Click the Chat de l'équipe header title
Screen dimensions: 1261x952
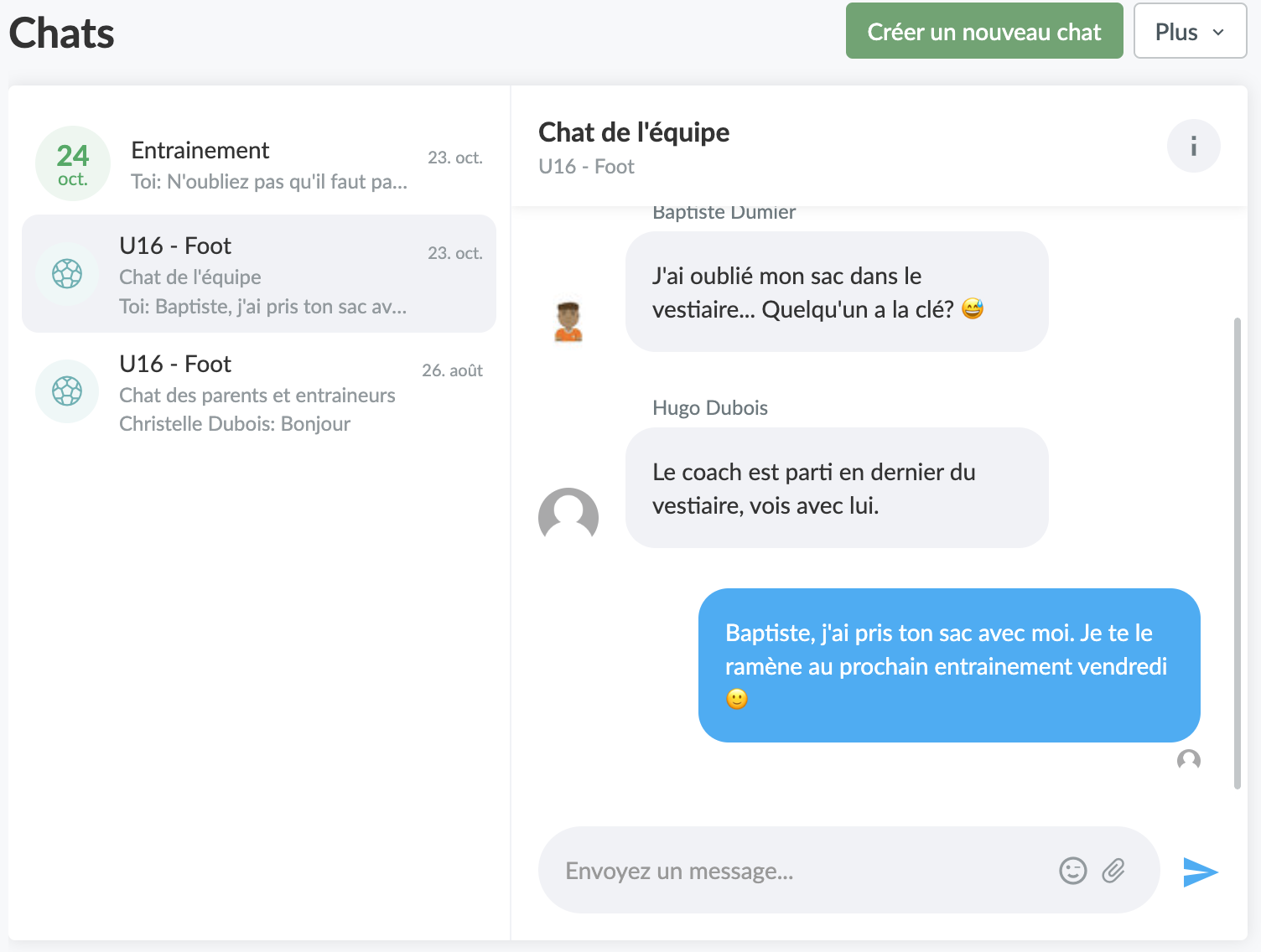click(634, 132)
